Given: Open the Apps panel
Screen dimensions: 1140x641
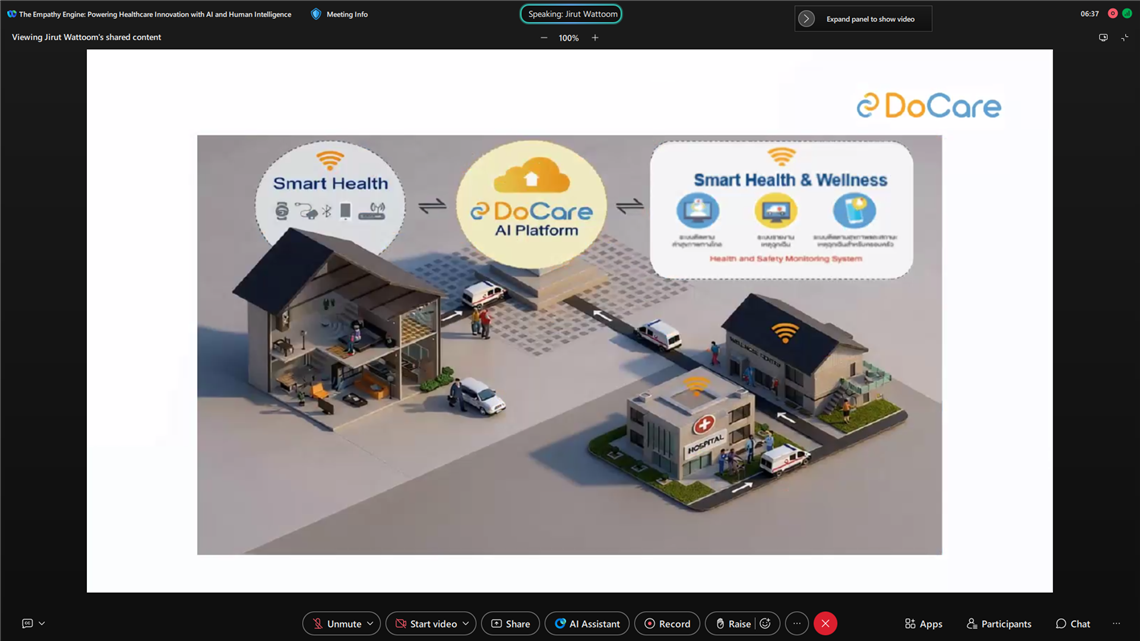Looking at the screenshot, I should (x=923, y=624).
